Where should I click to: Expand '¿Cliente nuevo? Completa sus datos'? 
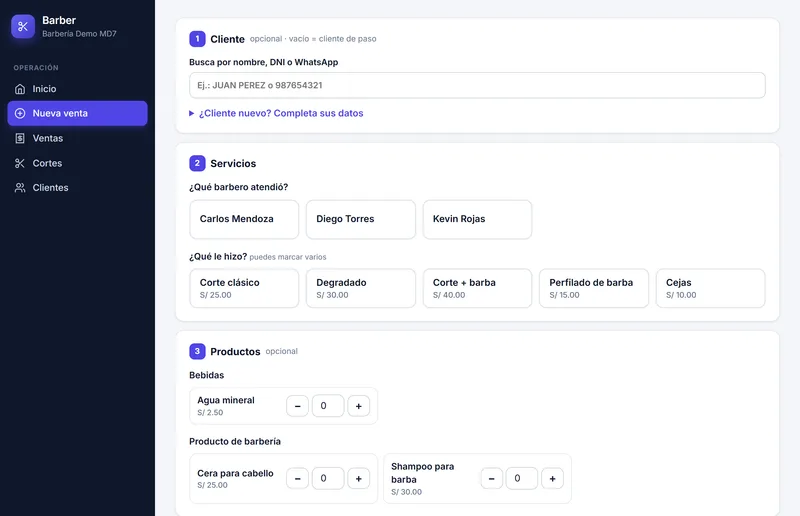(276, 113)
